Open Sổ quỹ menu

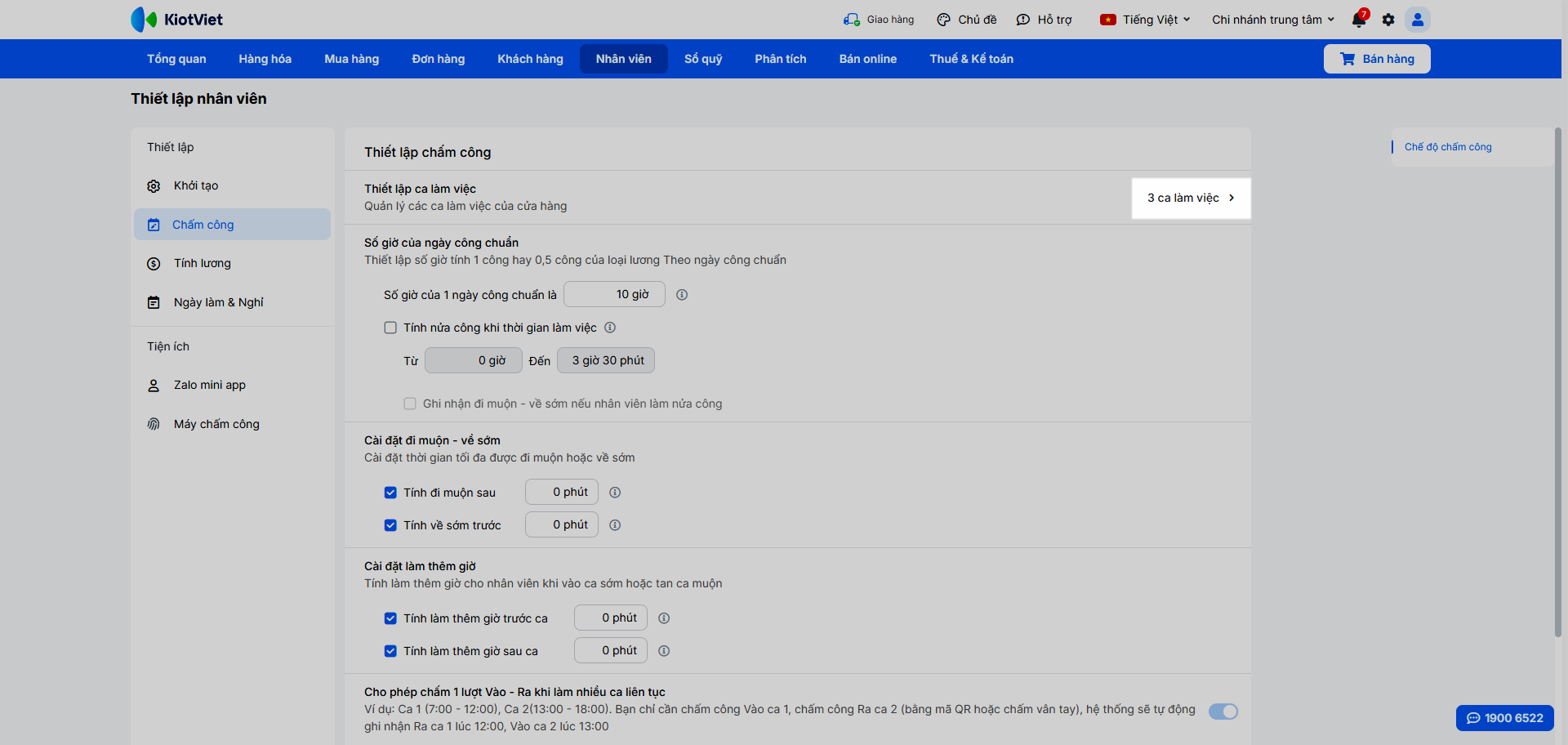pyautogui.click(x=703, y=59)
